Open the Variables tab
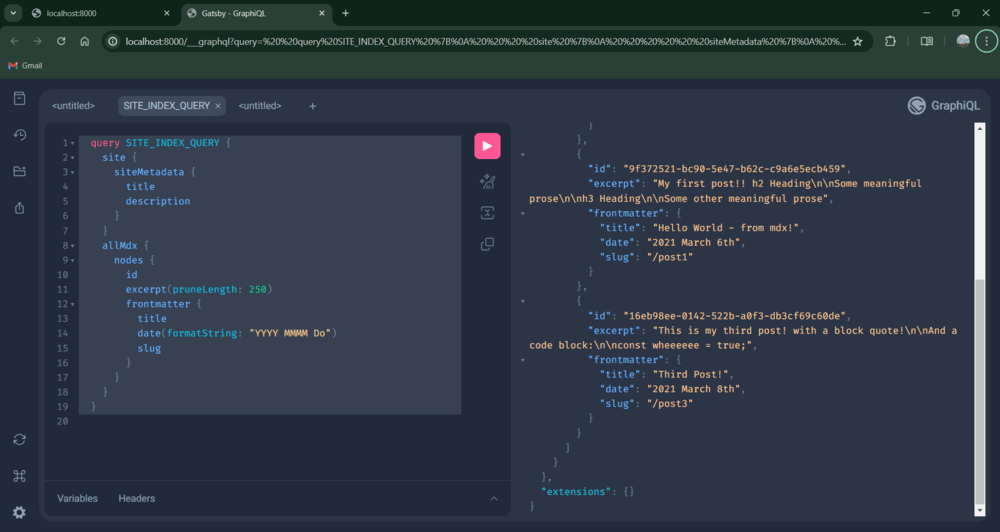1000x532 pixels. pos(77,498)
